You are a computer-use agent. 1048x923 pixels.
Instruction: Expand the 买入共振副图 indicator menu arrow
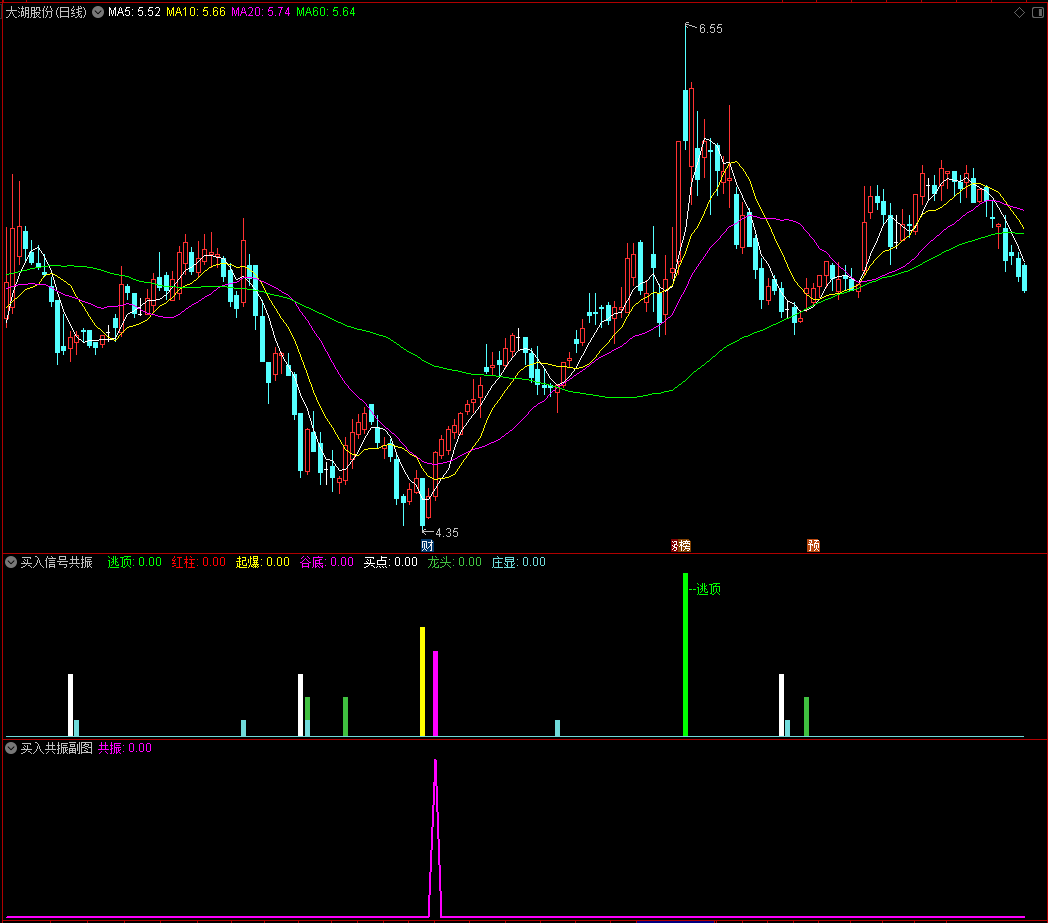coord(11,748)
